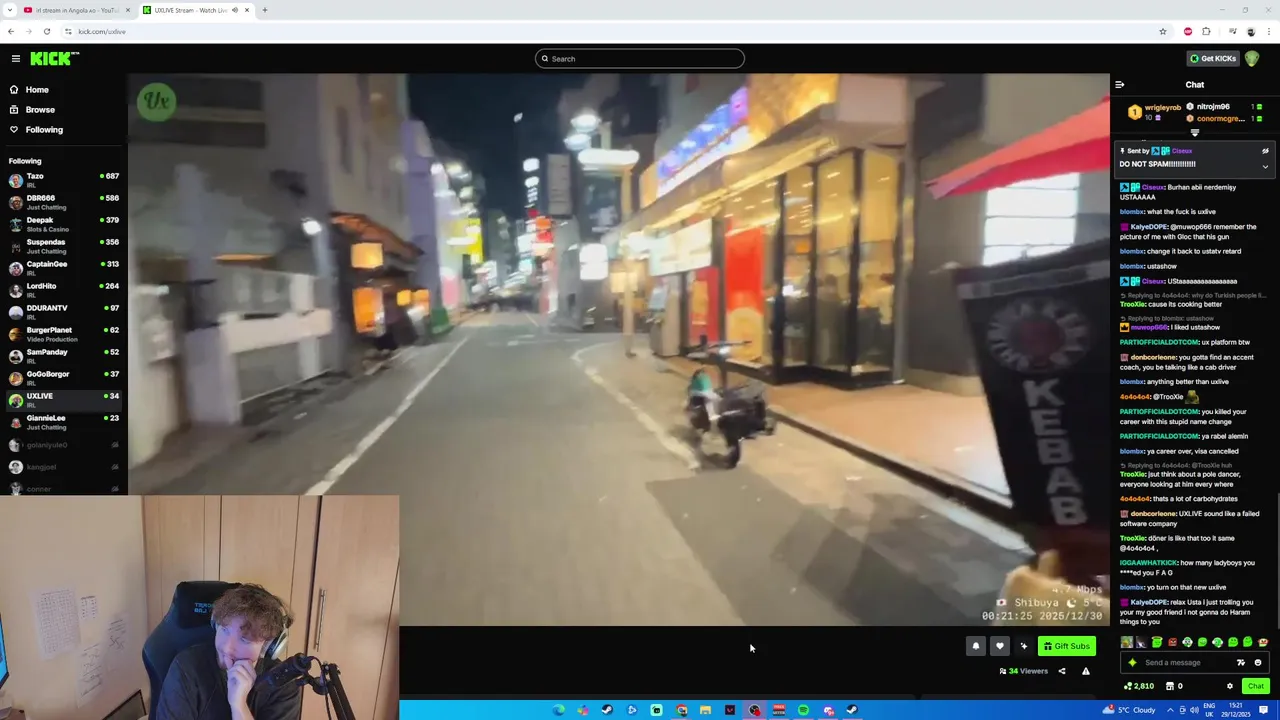Image resolution: width=1280 pixels, height=720 pixels.
Task: Click the green sparkle in message box
Action: (x=1132, y=662)
